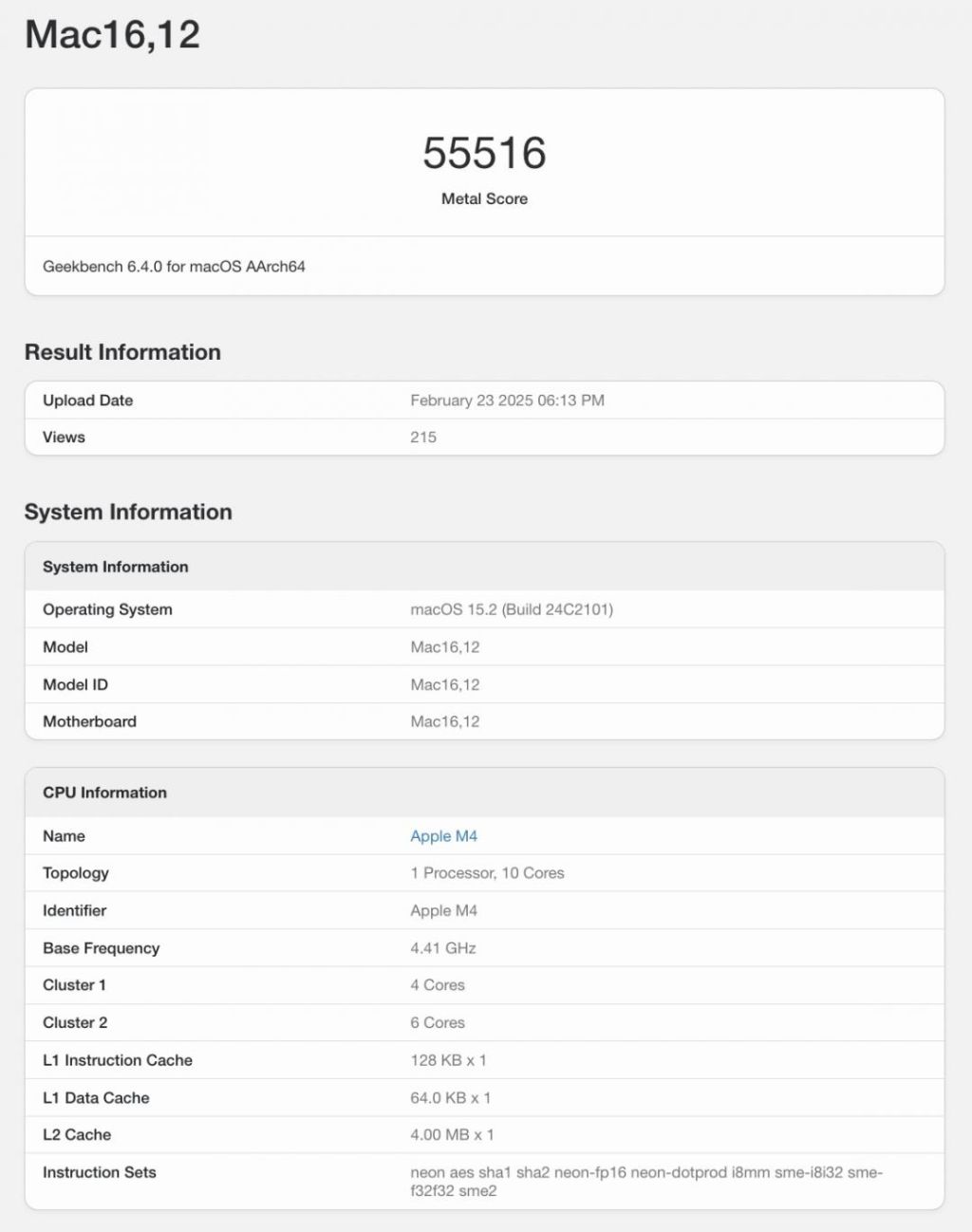
Task: Select the Mac16,12 value in Motherboard row
Action: 444,722
